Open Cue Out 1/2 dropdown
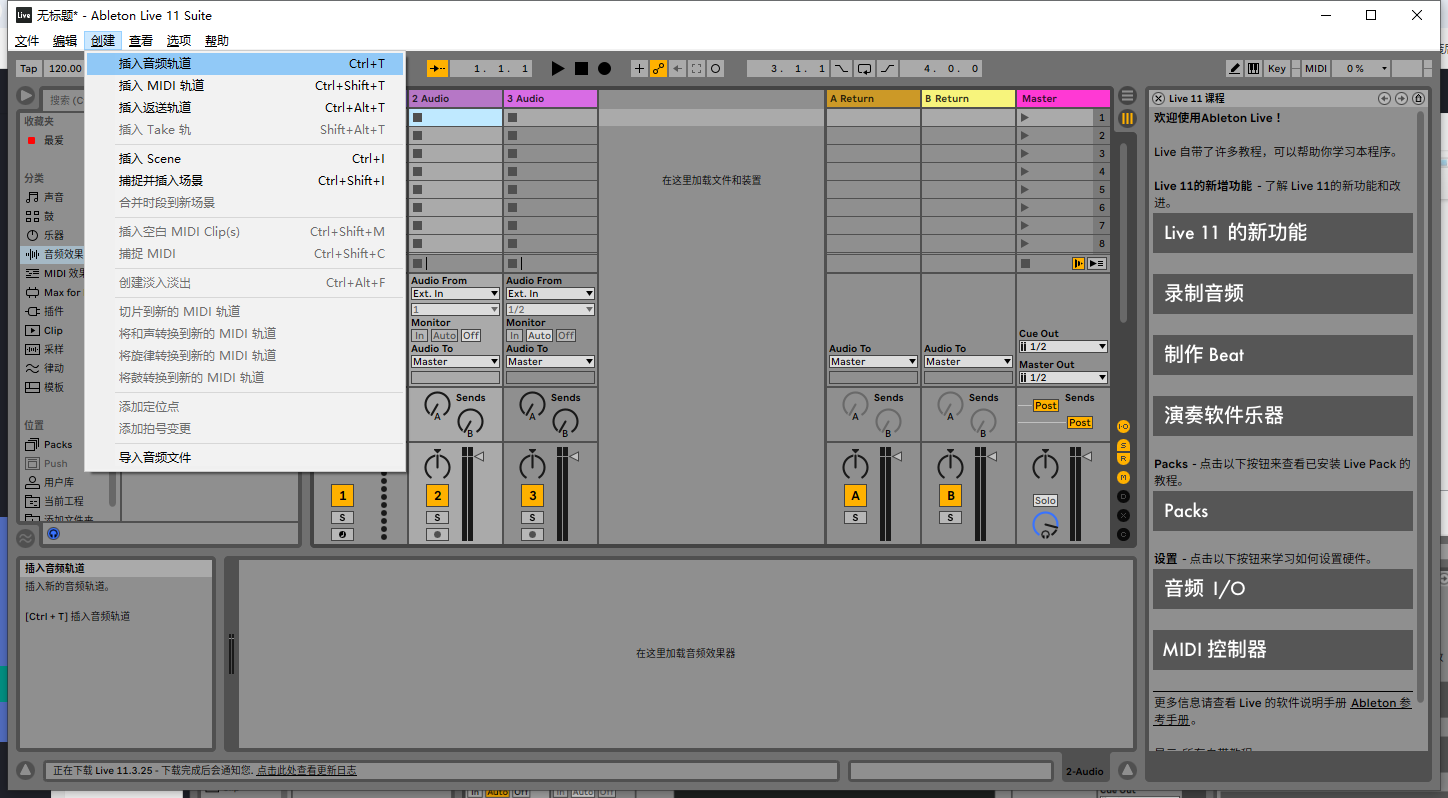 1063,347
